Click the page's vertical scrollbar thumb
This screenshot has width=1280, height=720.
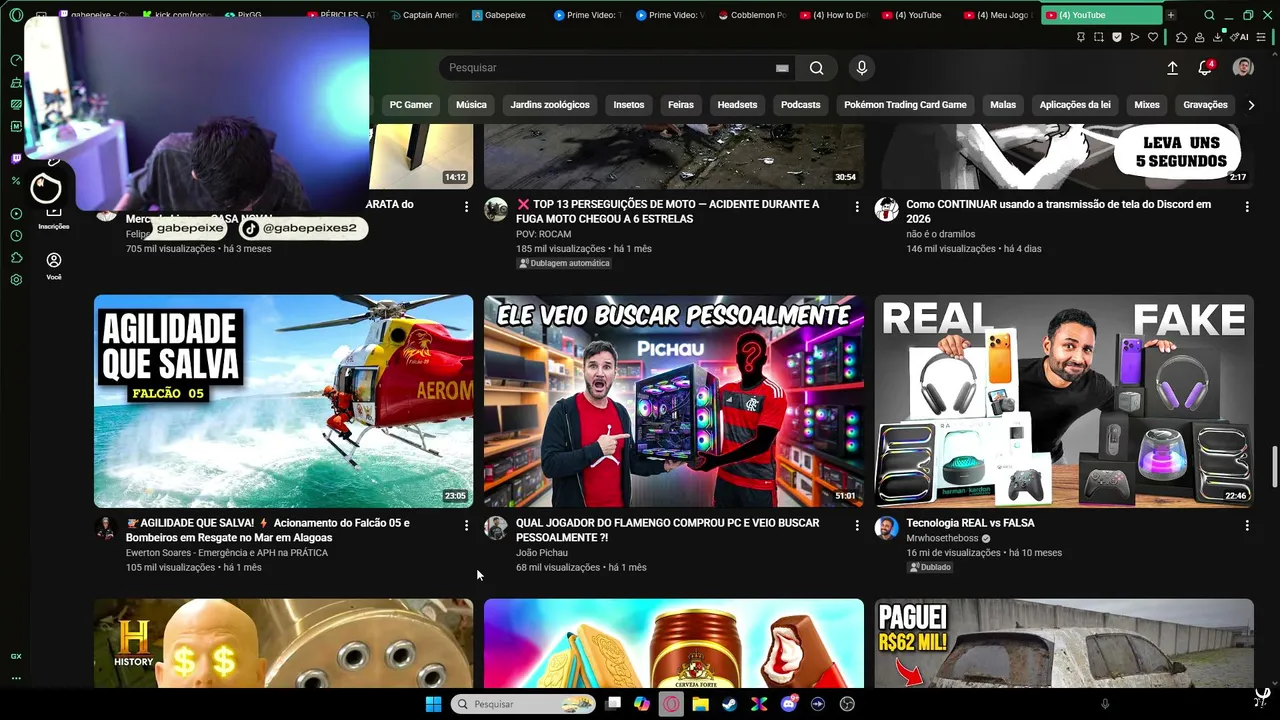[x=1274, y=468]
